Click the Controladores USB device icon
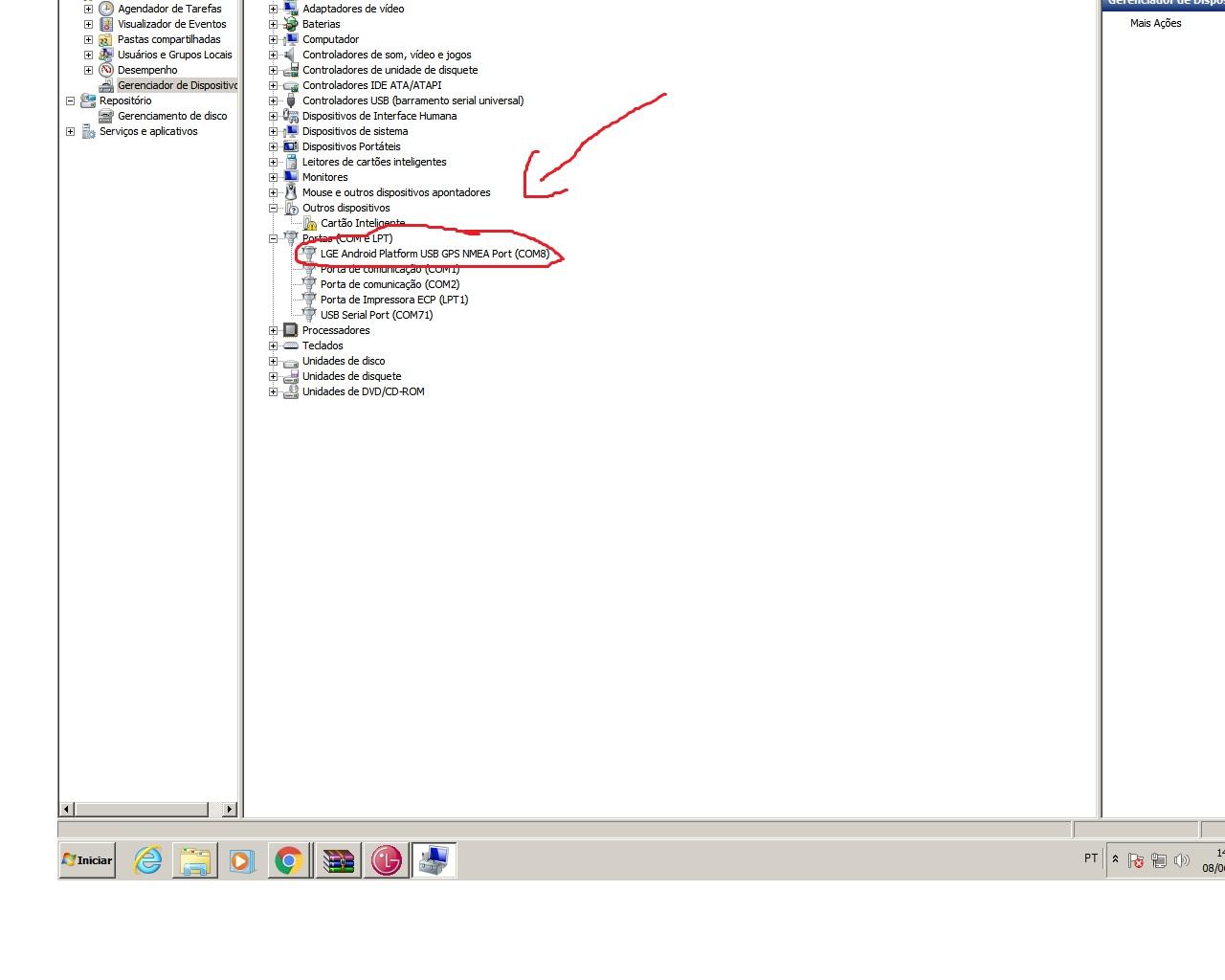Screen dimensions: 1225x980 (291, 100)
